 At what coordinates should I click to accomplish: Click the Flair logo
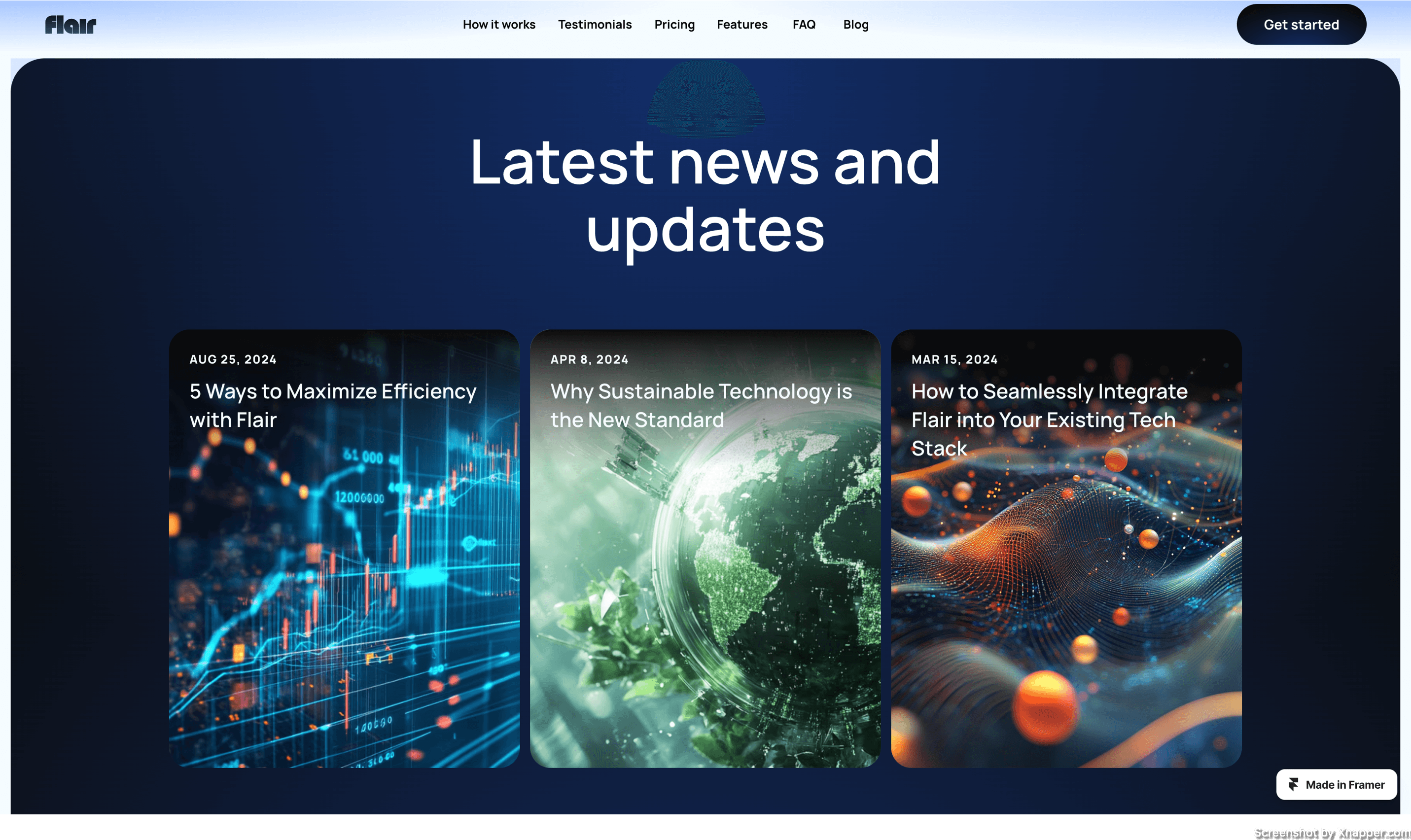pos(71,25)
